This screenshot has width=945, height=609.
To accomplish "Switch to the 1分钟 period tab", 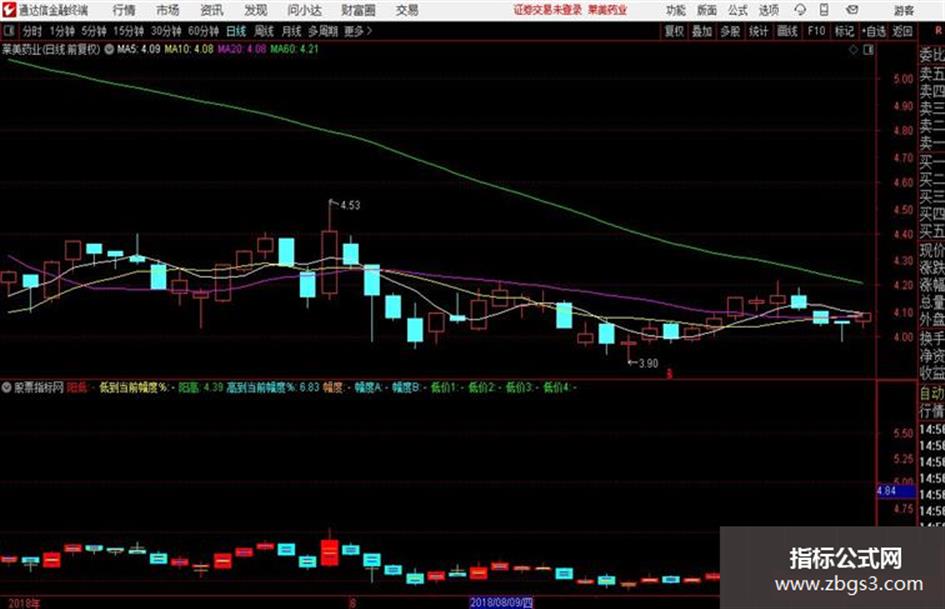I will point(62,31).
